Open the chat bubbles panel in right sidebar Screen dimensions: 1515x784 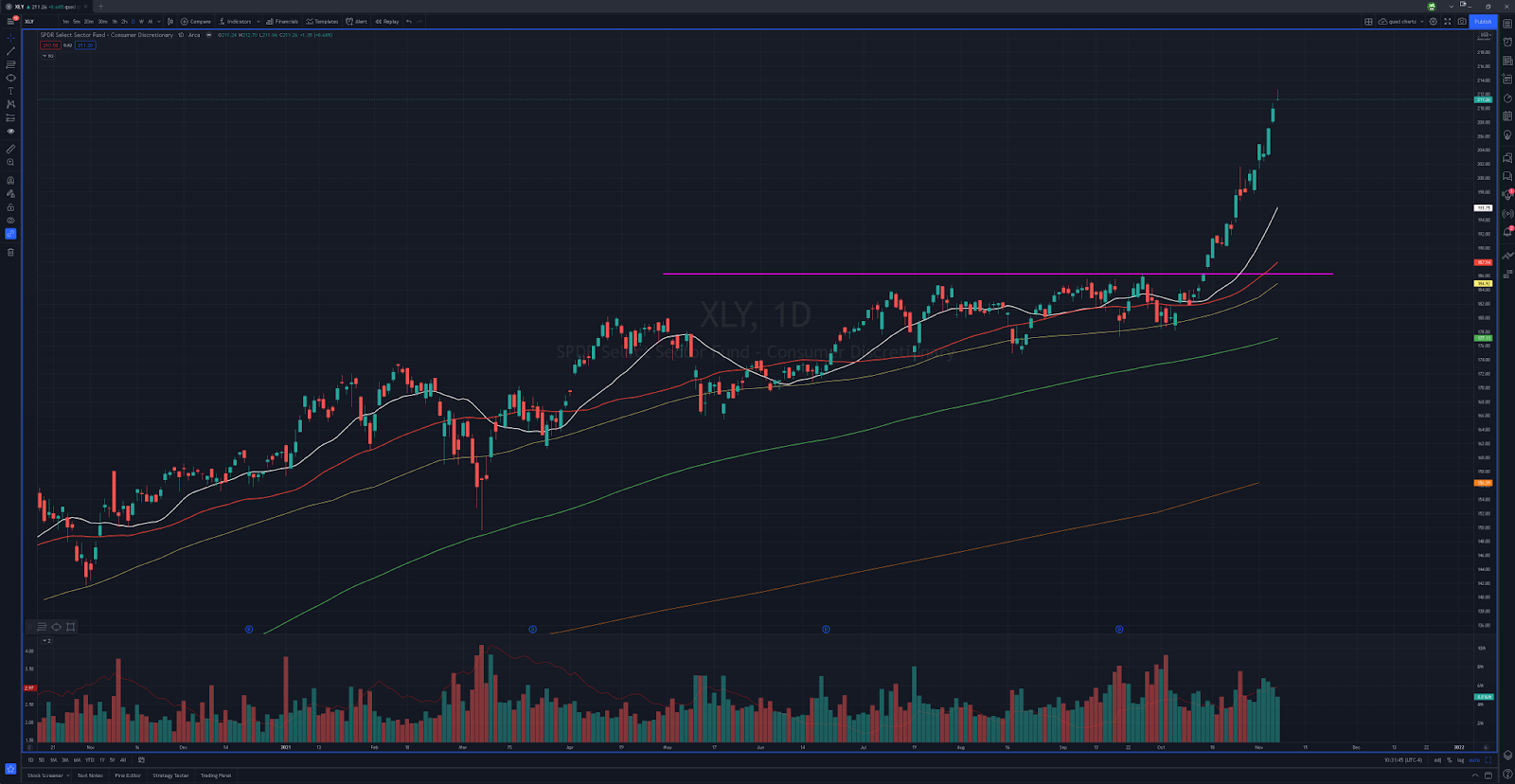[x=1507, y=158]
